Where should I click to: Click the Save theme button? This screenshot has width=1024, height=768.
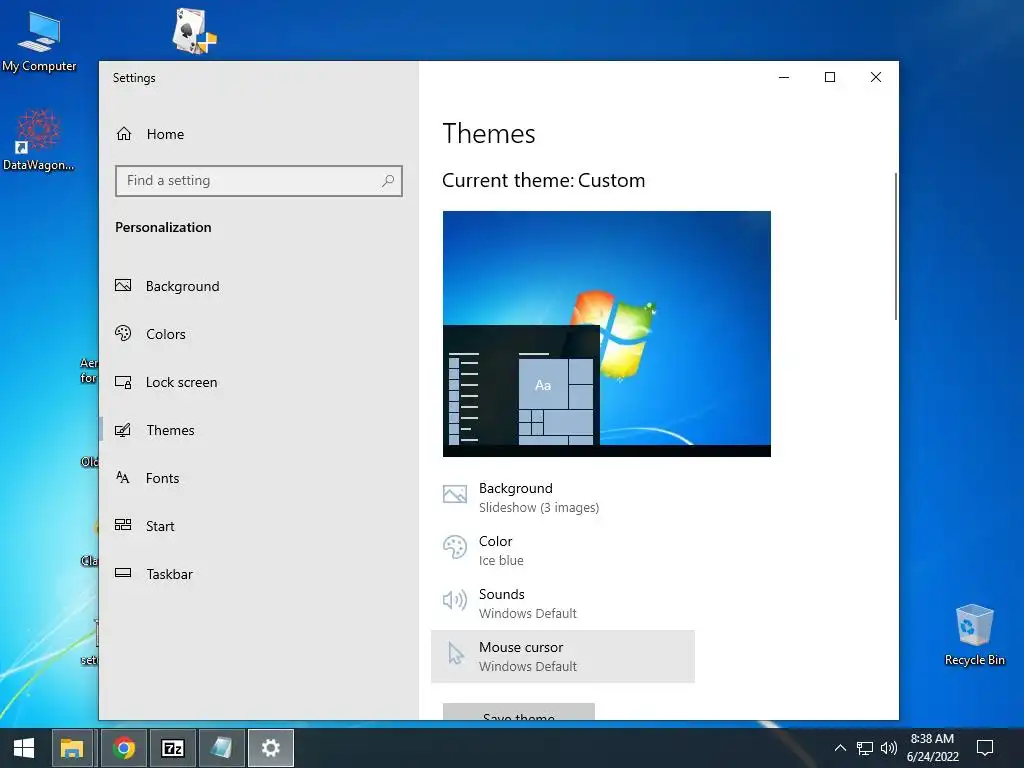(519, 712)
